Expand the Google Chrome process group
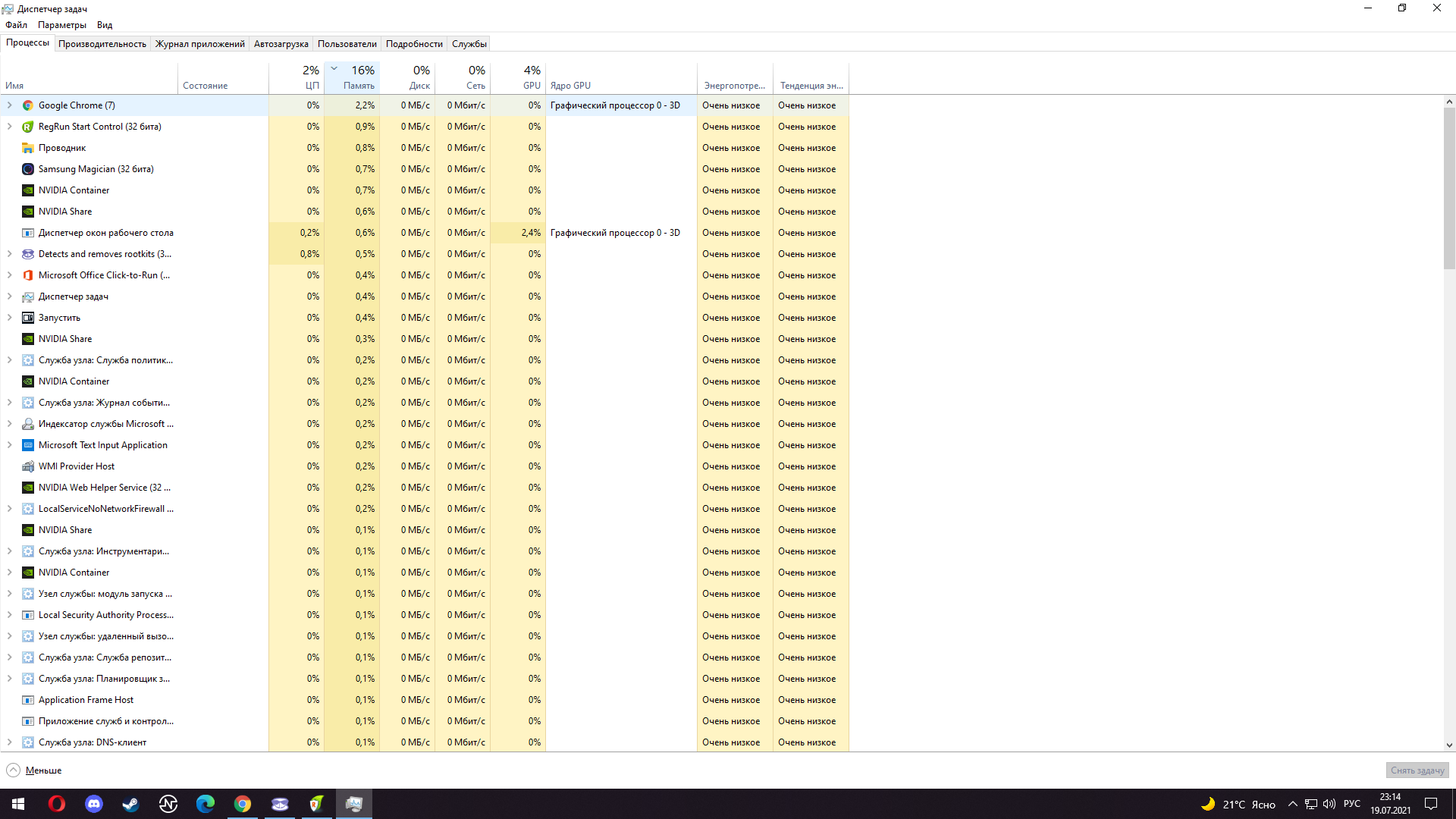 10,105
